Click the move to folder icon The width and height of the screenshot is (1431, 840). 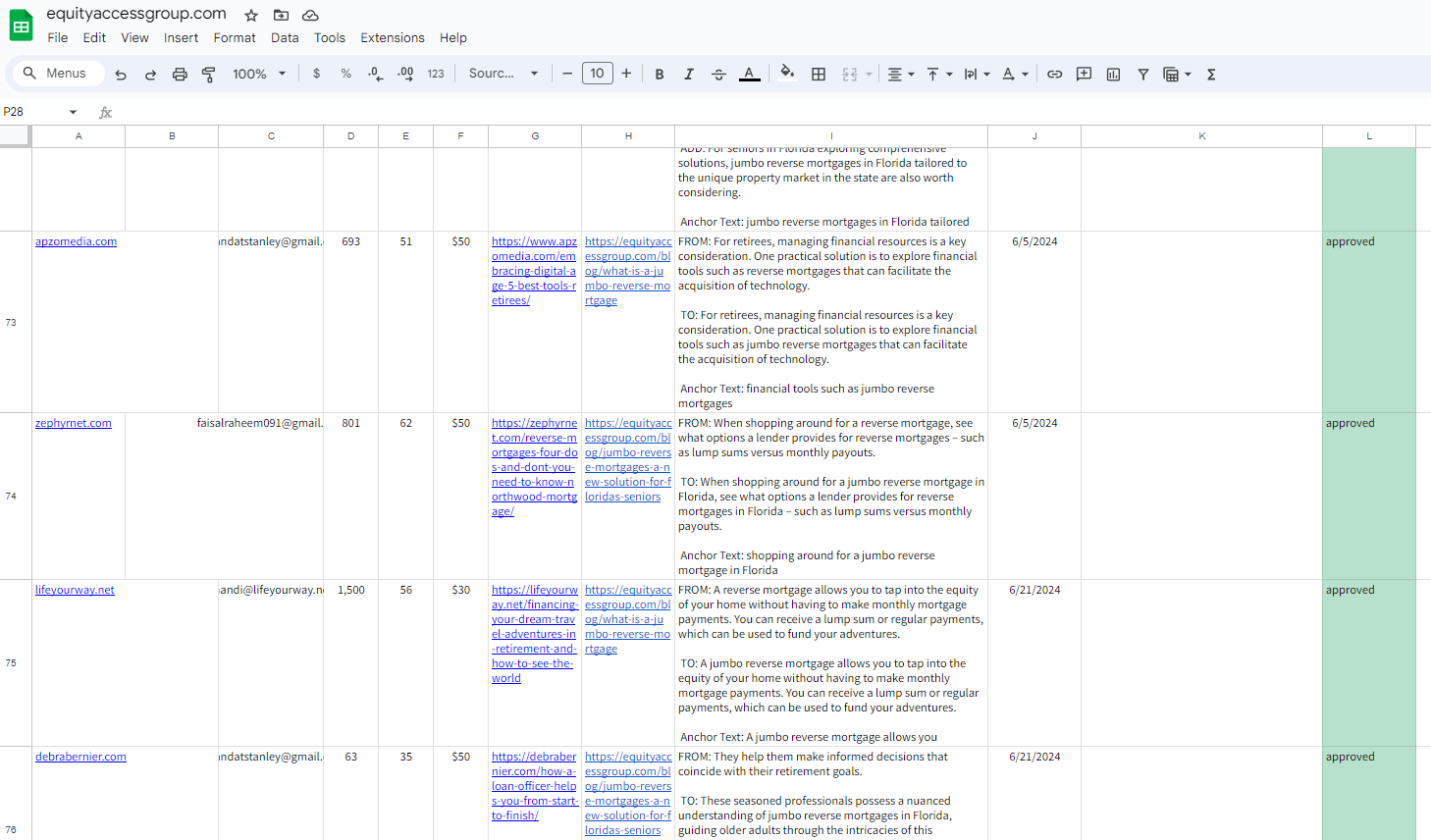tap(281, 15)
